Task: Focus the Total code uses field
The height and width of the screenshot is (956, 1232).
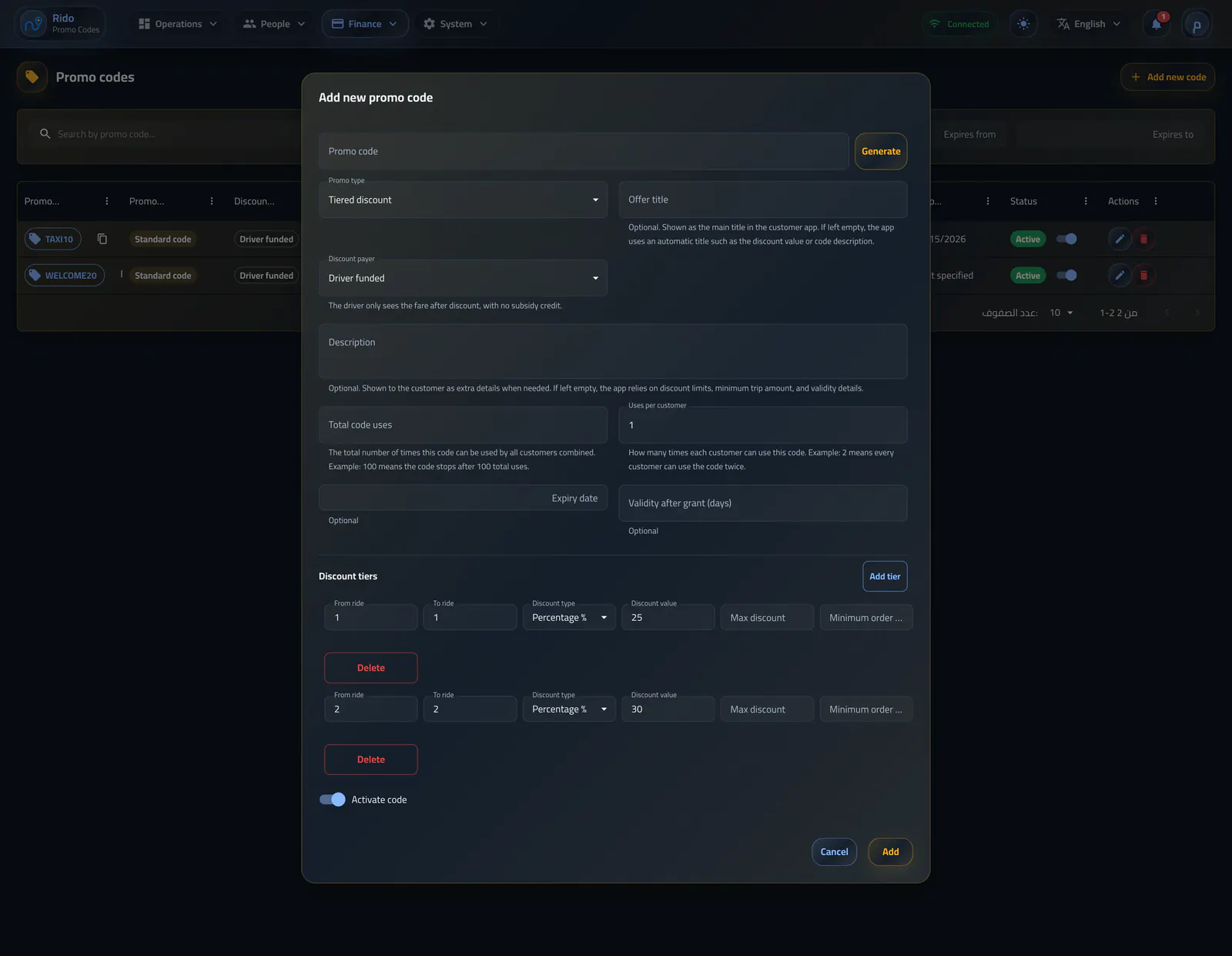Action: click(463, 425)
